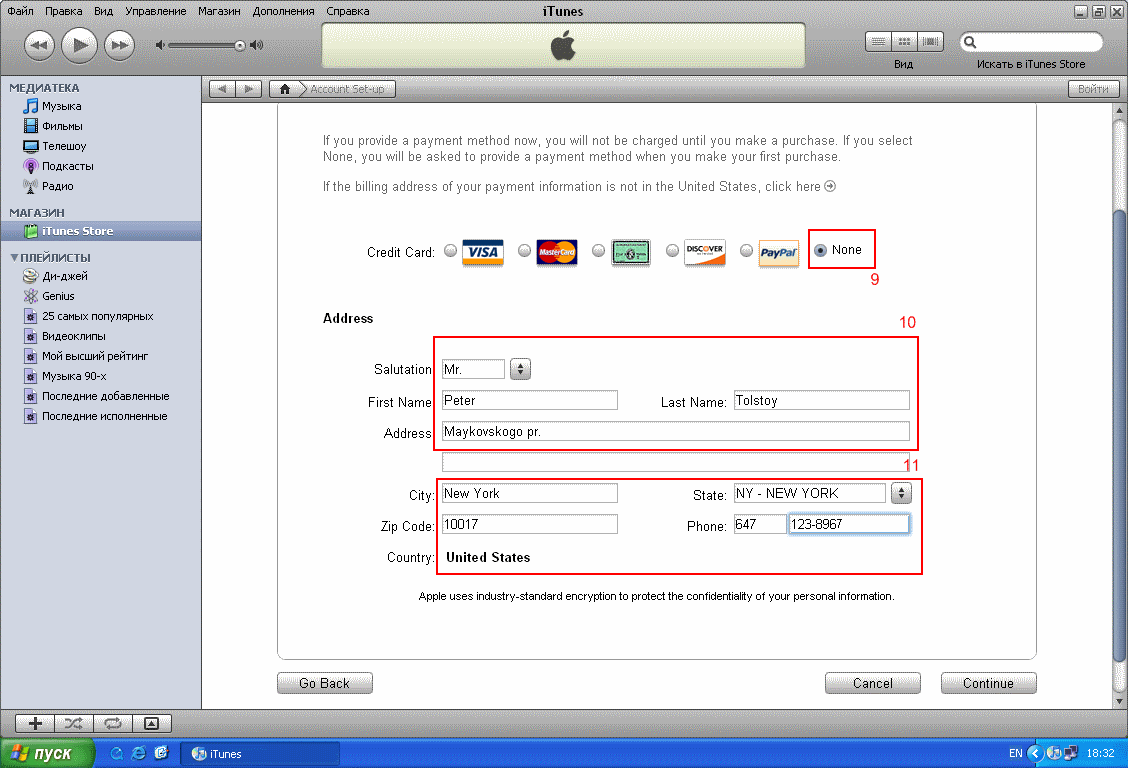The width and height of the screenshot is (1128, 768).
Task: Collapse the ПЛЕЙЛИСТЫ section
Action: (x=14, y=257)
